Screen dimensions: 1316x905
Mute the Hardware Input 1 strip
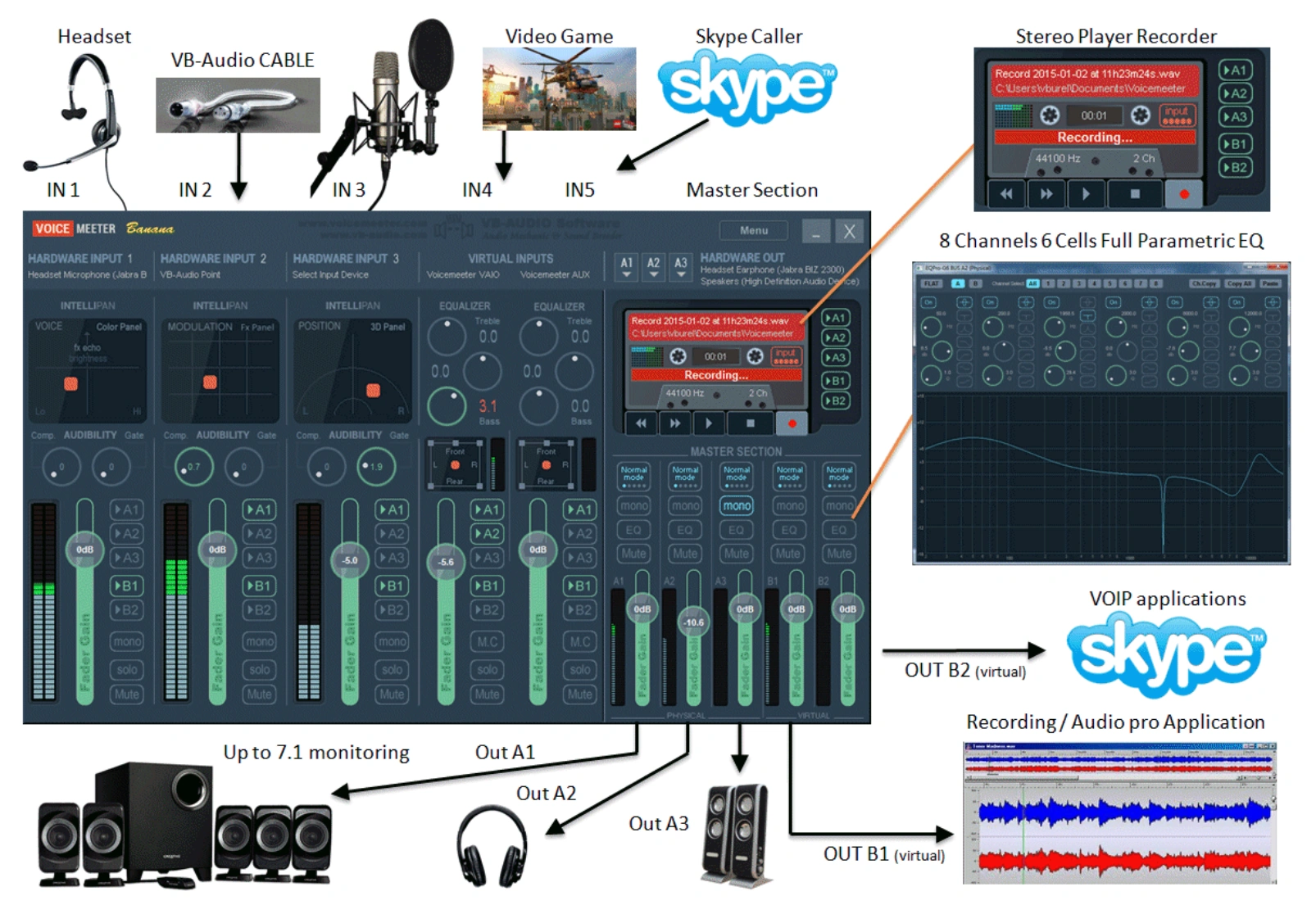(126, 695)
